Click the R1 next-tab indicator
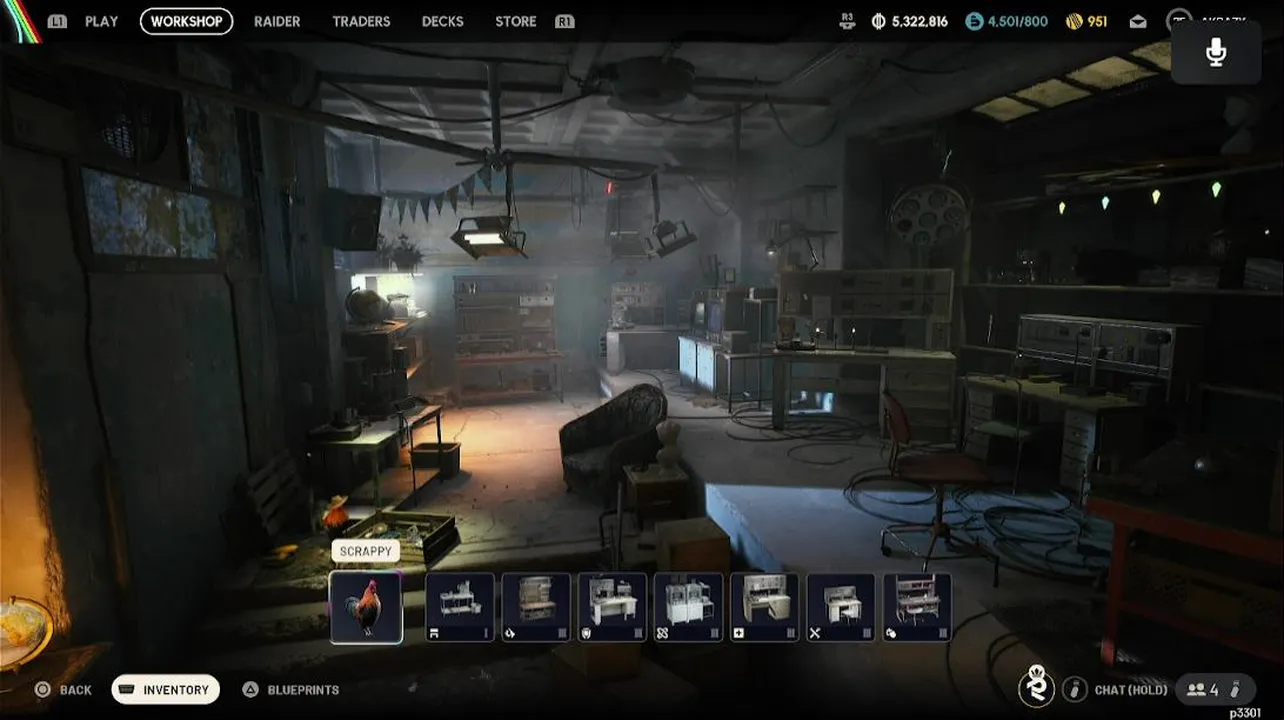The image size is (1284, 720). [x=565, y=21]
